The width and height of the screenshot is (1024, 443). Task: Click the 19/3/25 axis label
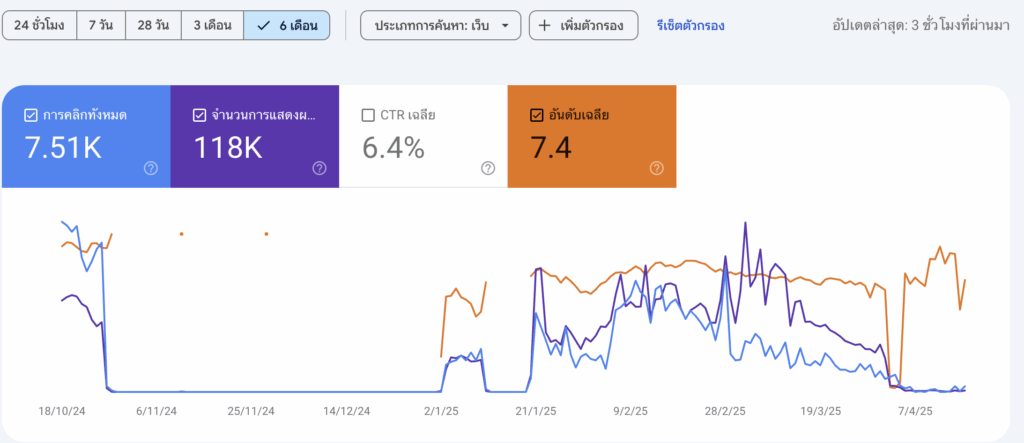click(820, 411)
